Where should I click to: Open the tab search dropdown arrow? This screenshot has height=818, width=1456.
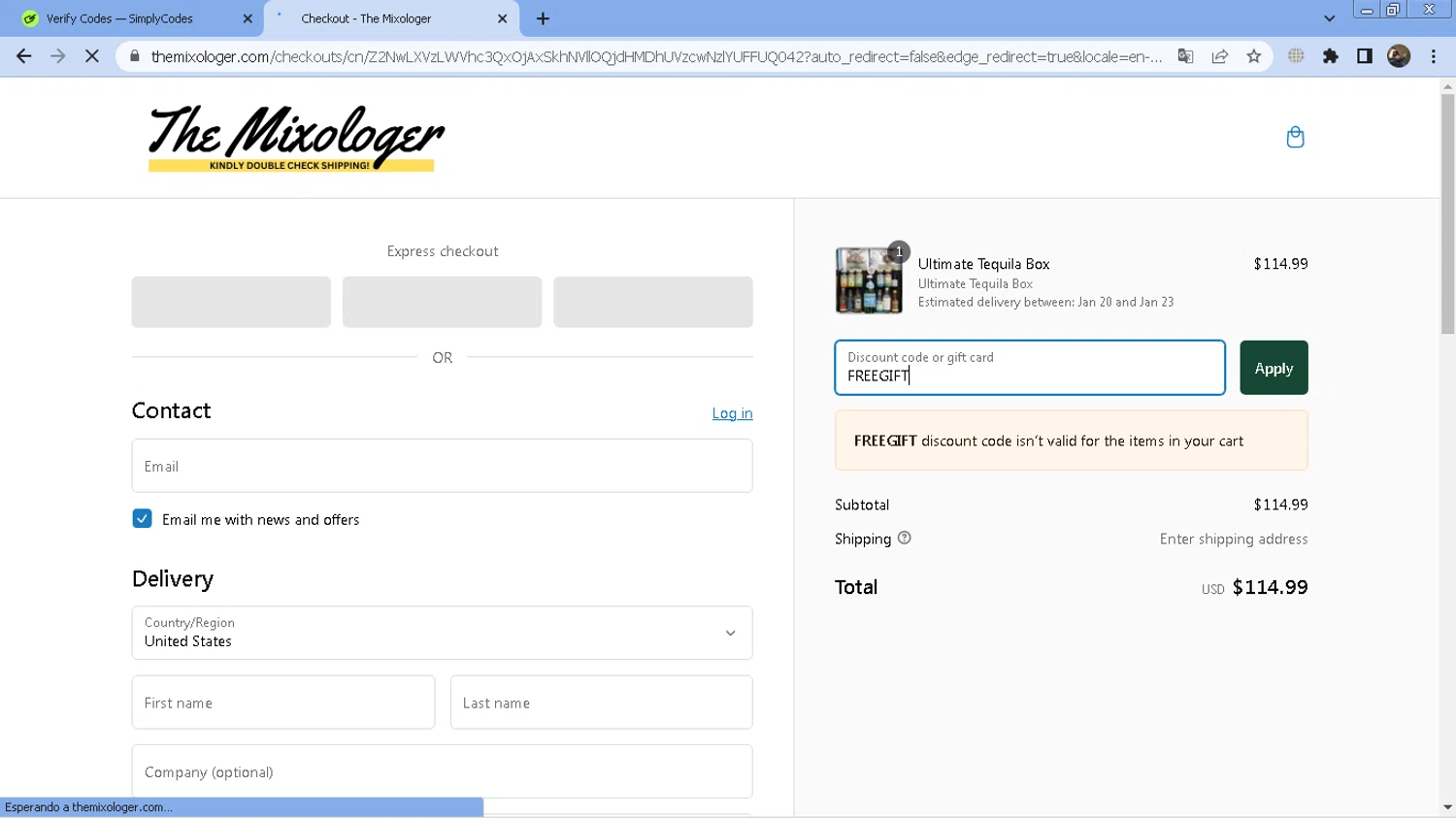(1329, 18)
